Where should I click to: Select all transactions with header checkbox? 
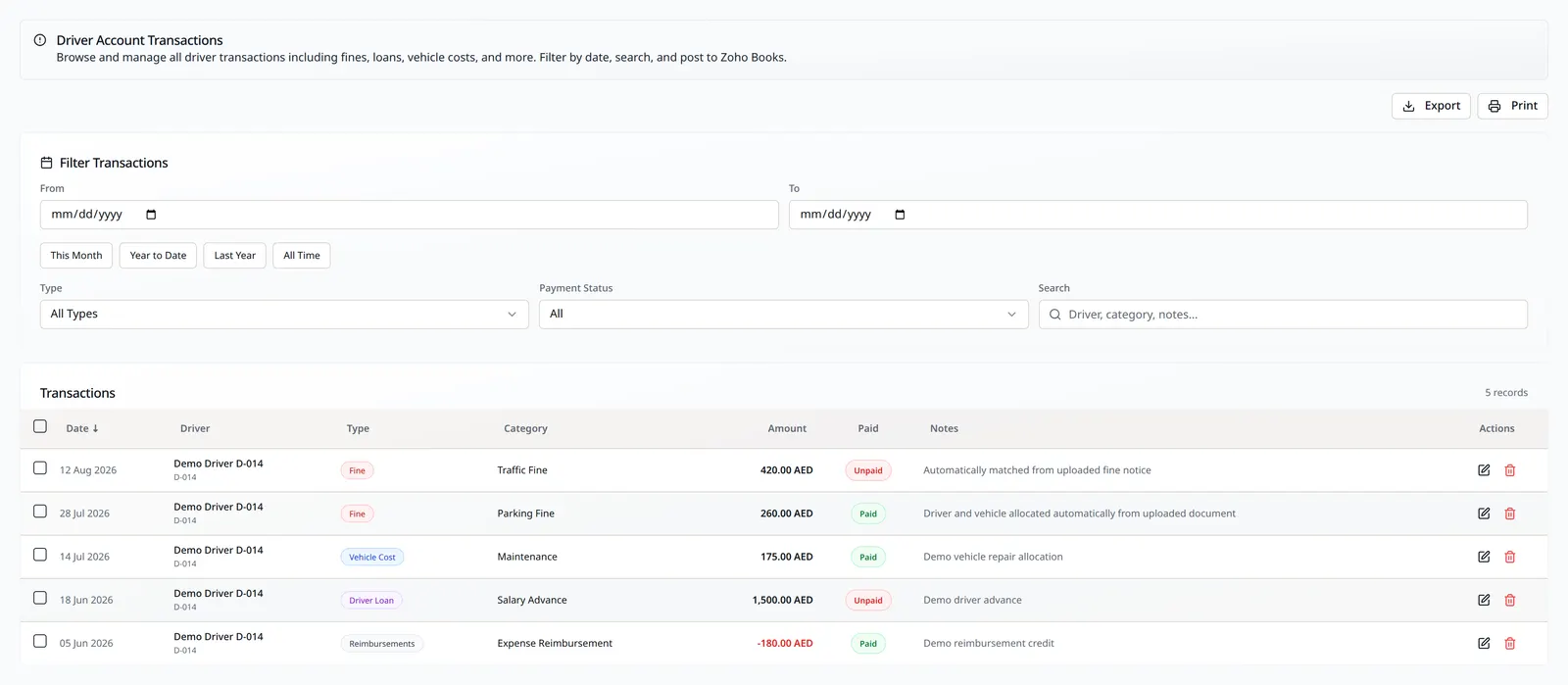(x=40, y=426)
